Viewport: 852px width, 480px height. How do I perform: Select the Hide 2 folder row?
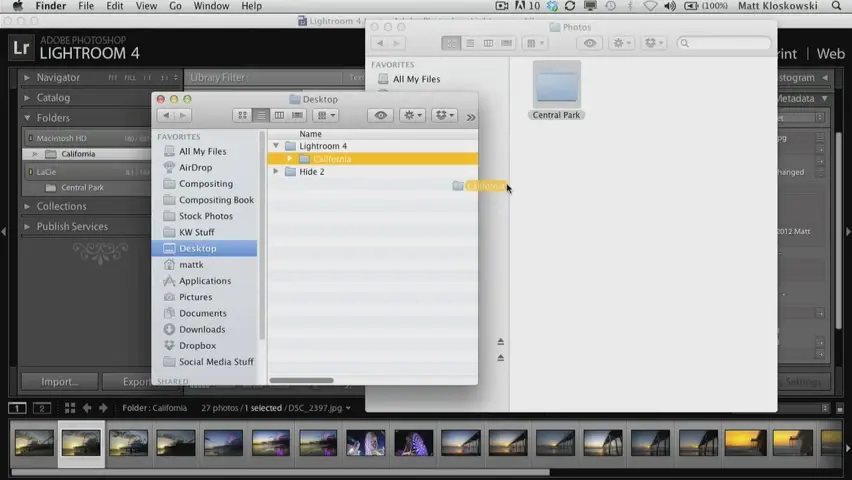click(x=373, y=171)
